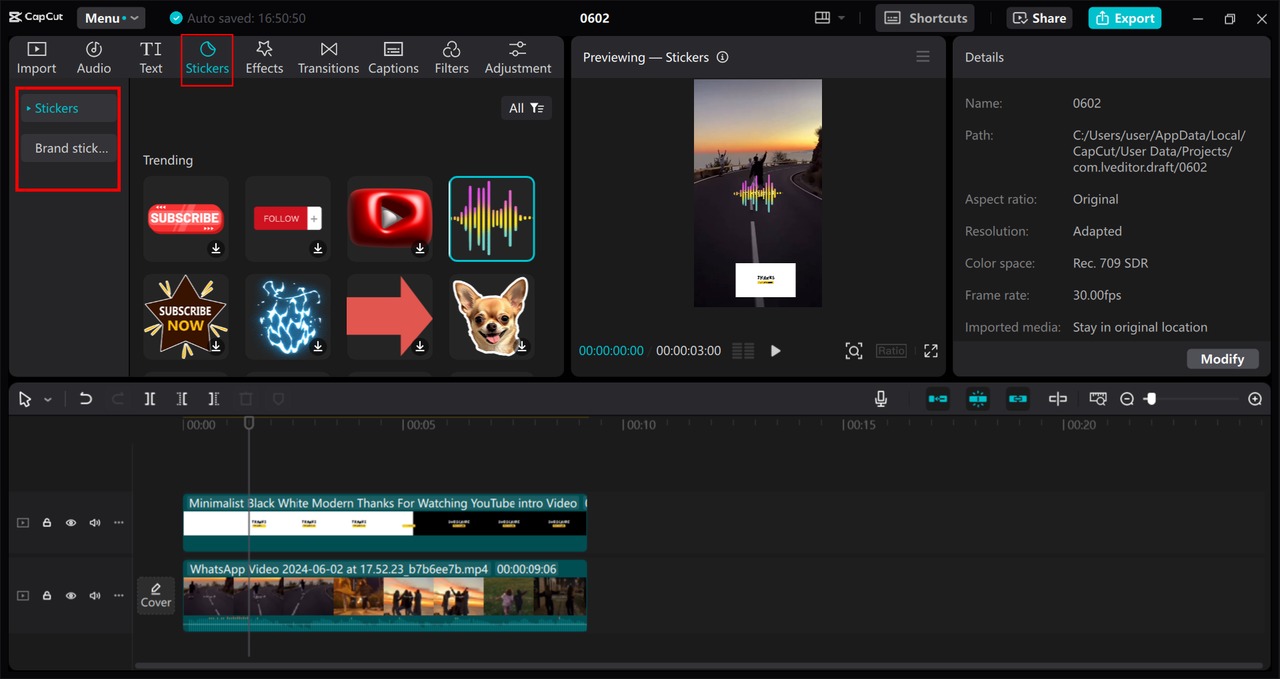This screenshot has height=679, width=1280.
Task: Open the Import tab
Action: coord(36,58)
